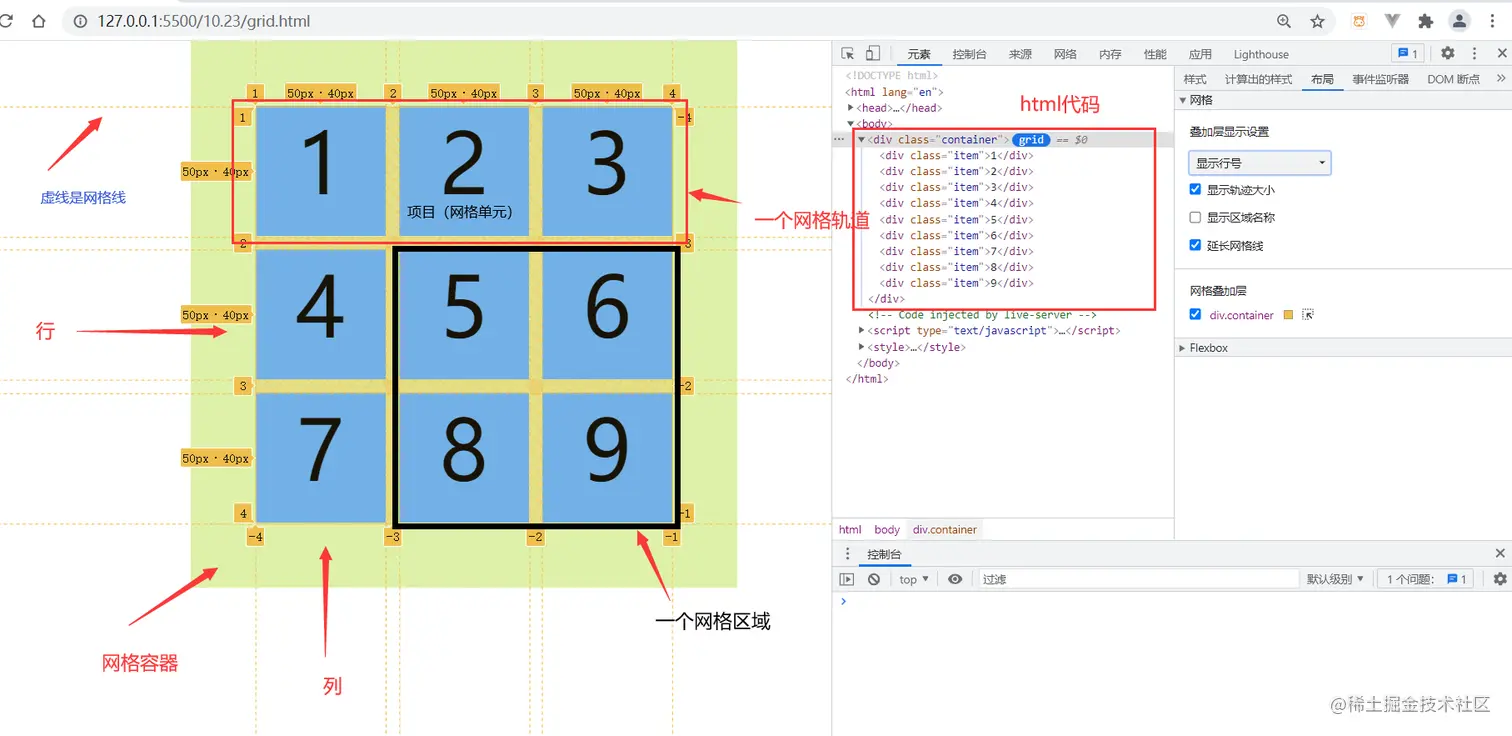Create live expression with eye icon

click(955, 579)
